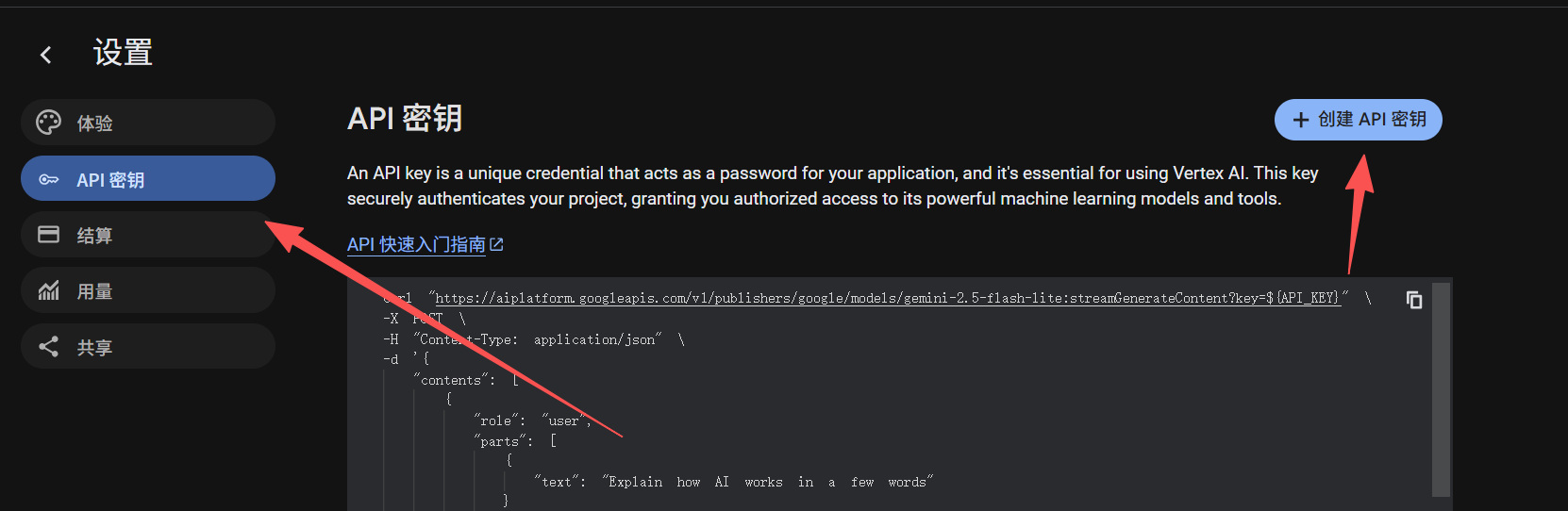This screenshot has width=1568, height=511.
Task: Open the API 快速入门指南 link
Action: (x=416, y=244)
